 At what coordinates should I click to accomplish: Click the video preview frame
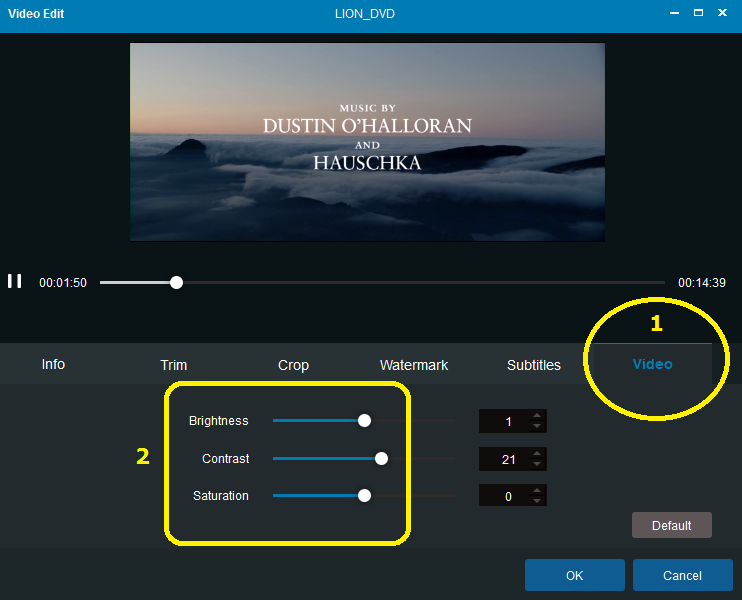367,142
